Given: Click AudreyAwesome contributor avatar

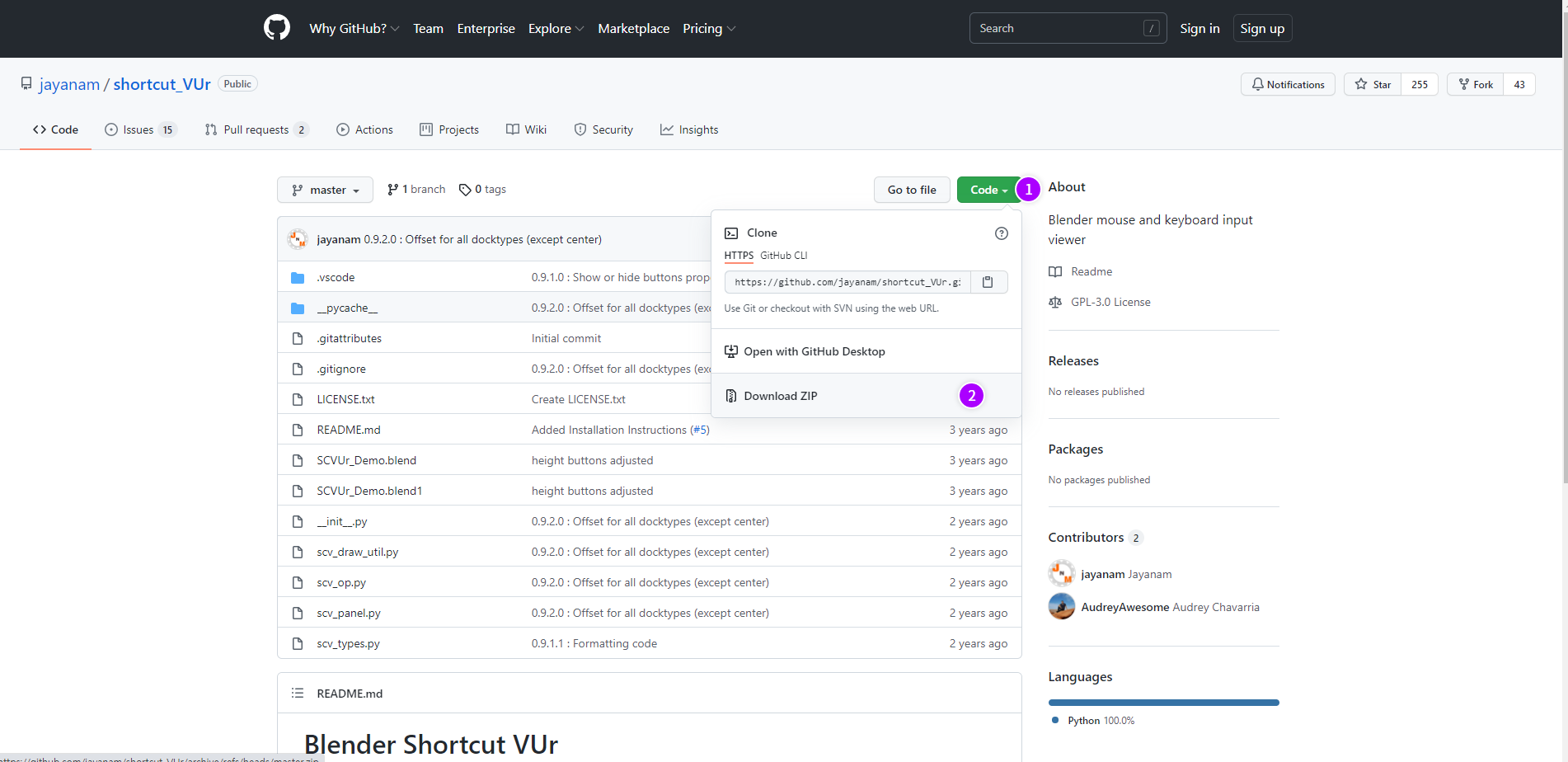Looking at the screenshot, I should click(1062, 606).
